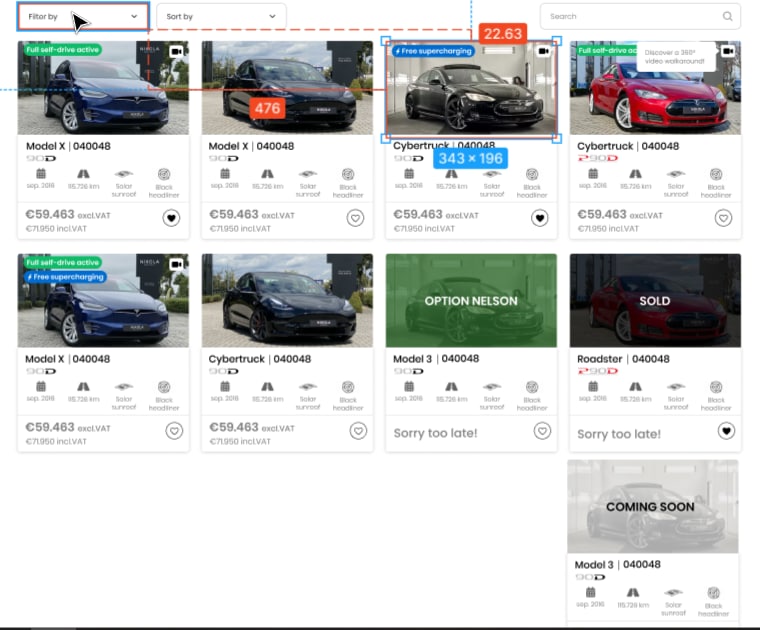
Task: Unfavorite the Roadster card heart
Action: [726, 431]
